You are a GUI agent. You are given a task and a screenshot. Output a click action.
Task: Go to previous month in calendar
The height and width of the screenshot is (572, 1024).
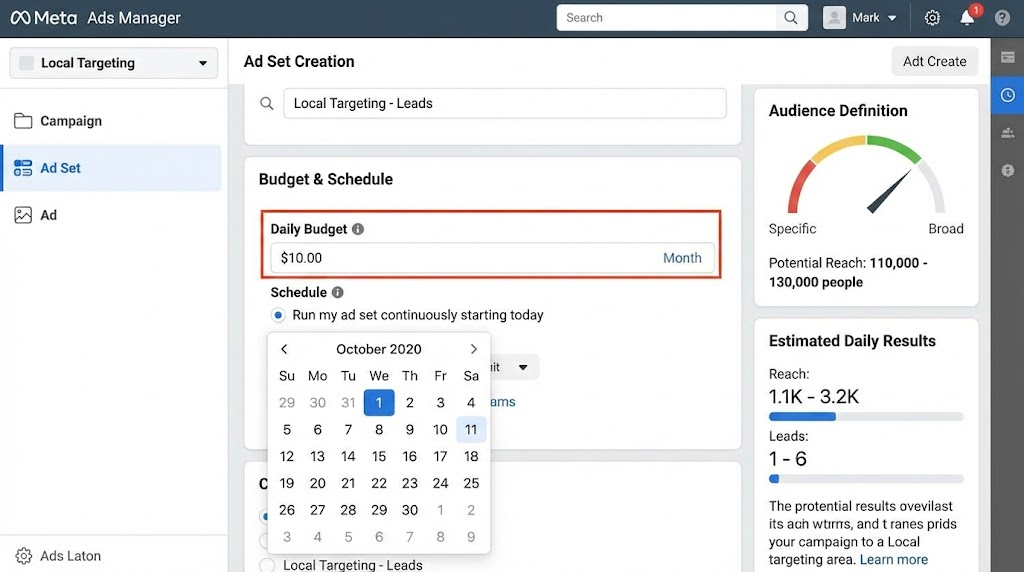pyautogui.click(x=284, y=349)
